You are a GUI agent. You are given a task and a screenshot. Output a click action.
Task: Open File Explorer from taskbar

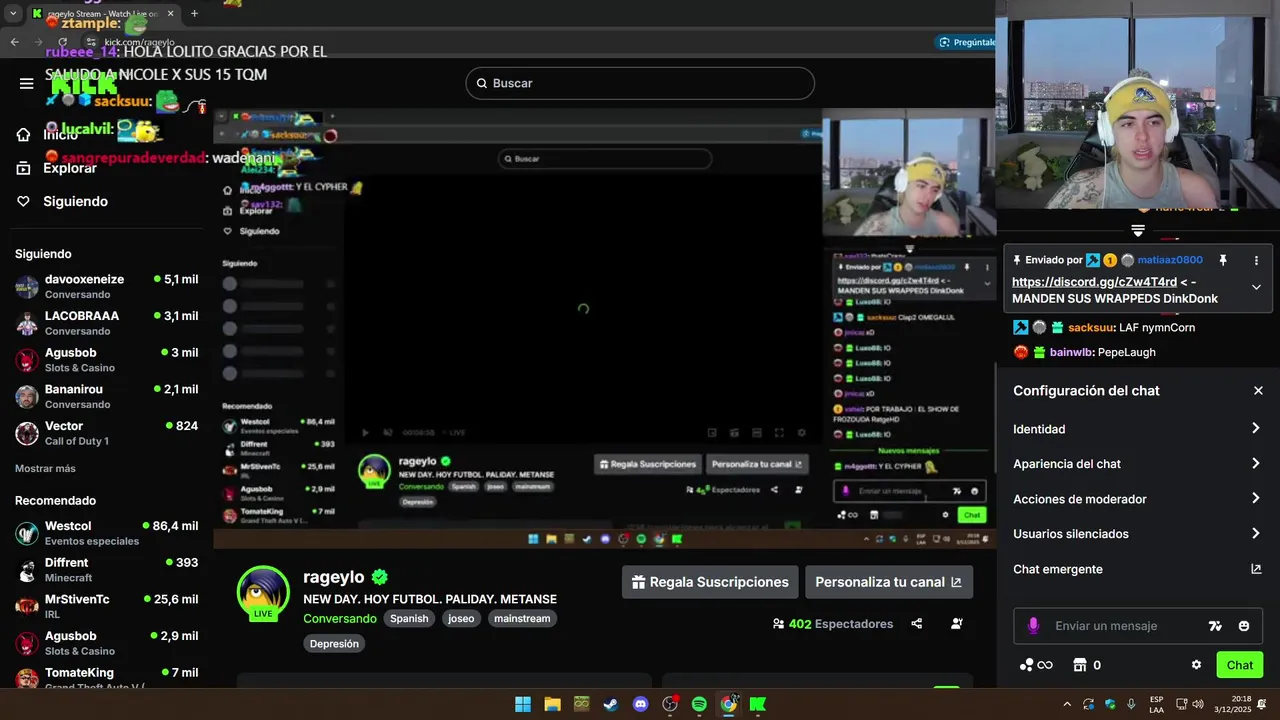(x=552, y=704)
